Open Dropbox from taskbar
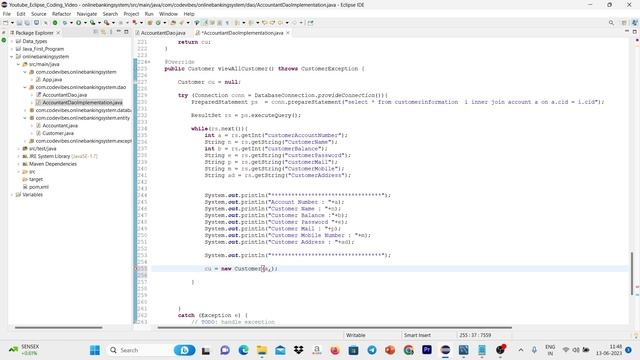The width and height of the screenshot is (640, 360). click(298, 350)
